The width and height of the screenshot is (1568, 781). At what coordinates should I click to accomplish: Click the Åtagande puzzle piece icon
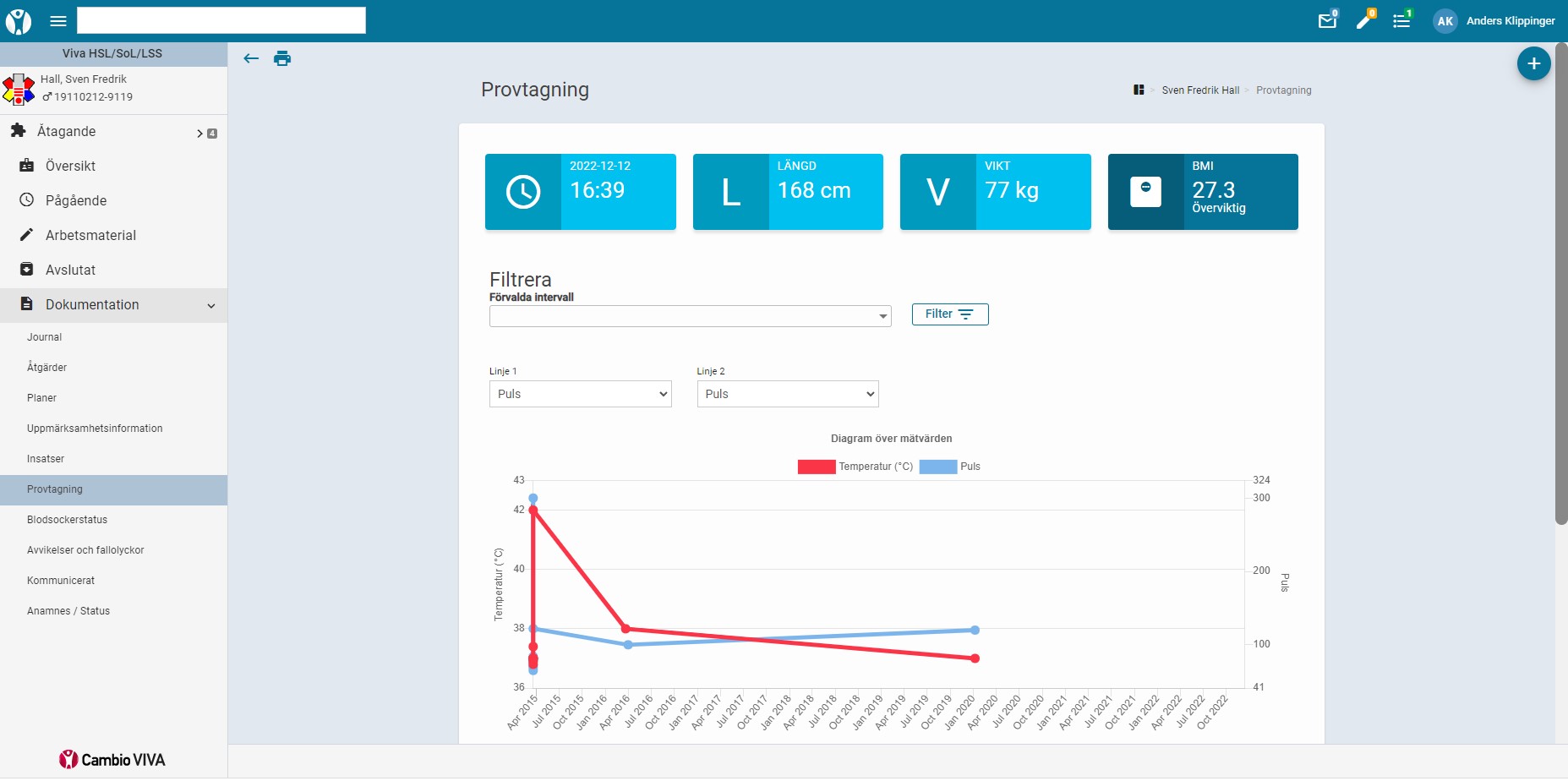pyautogui.click(x=18, y=130)
